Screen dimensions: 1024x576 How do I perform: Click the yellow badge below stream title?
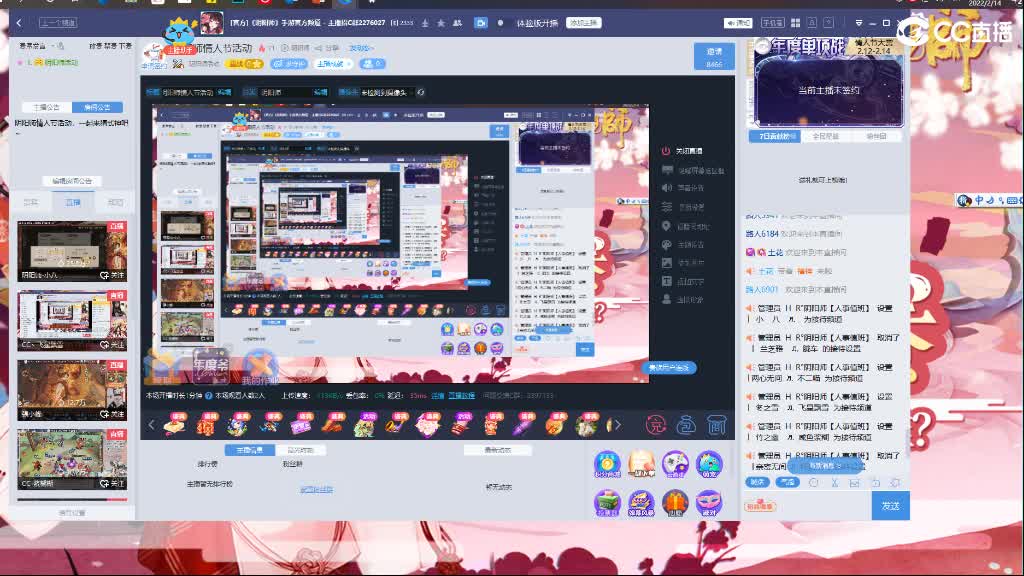(245, 64)
